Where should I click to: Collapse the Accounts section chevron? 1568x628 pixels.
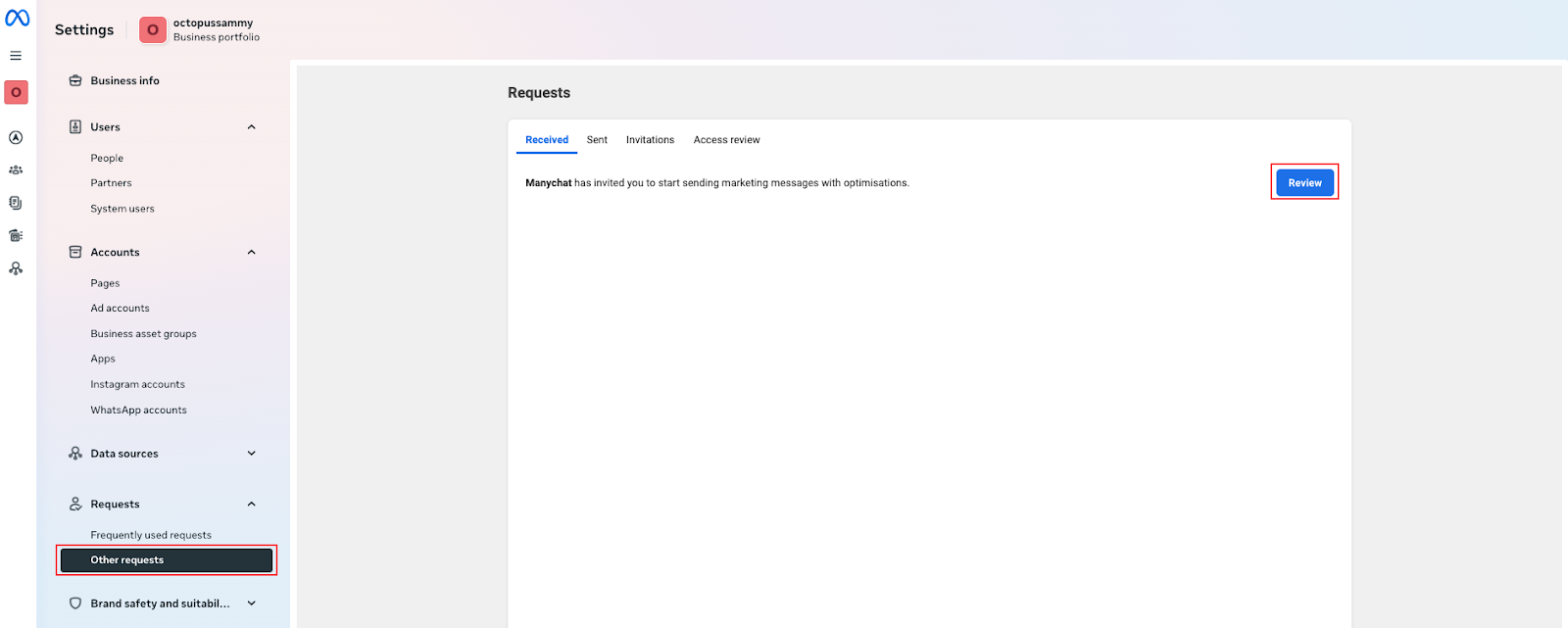[252, 252]
